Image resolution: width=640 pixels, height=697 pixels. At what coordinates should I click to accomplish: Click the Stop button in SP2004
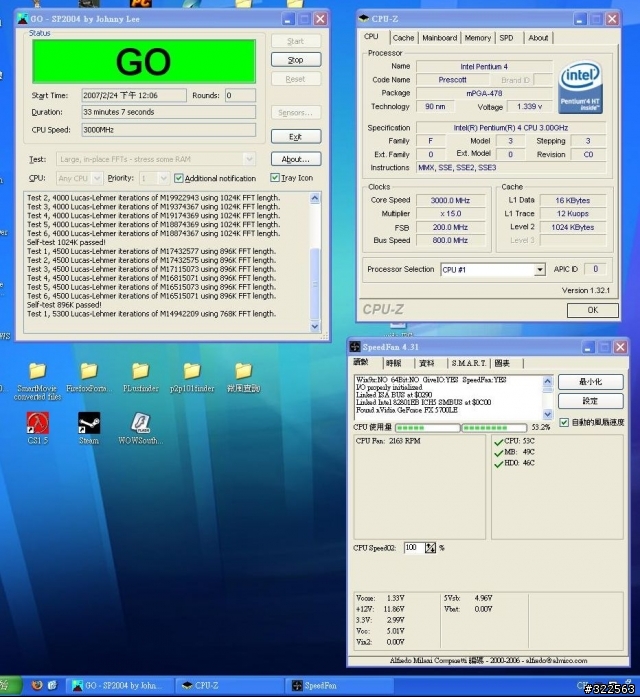296,60
